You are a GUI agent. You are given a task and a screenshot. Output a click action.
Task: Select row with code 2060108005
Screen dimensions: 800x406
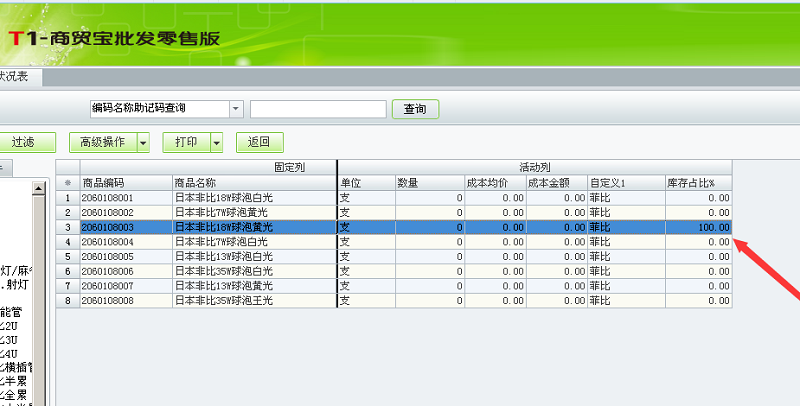393,257
